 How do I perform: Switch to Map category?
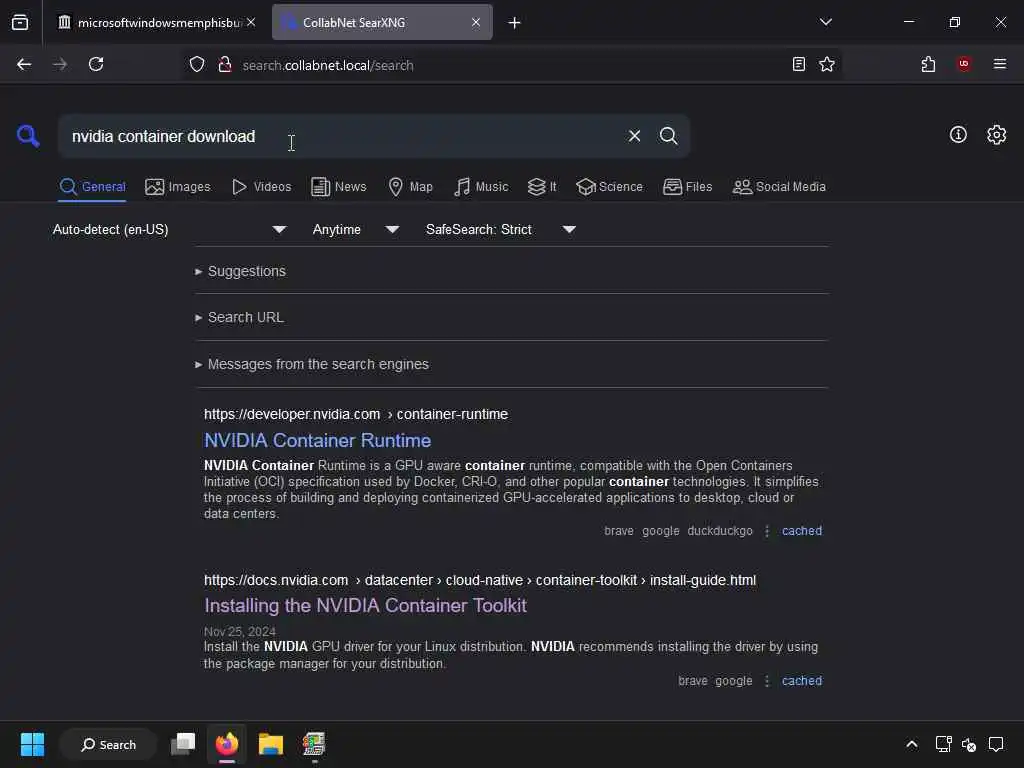coord(410,187)
